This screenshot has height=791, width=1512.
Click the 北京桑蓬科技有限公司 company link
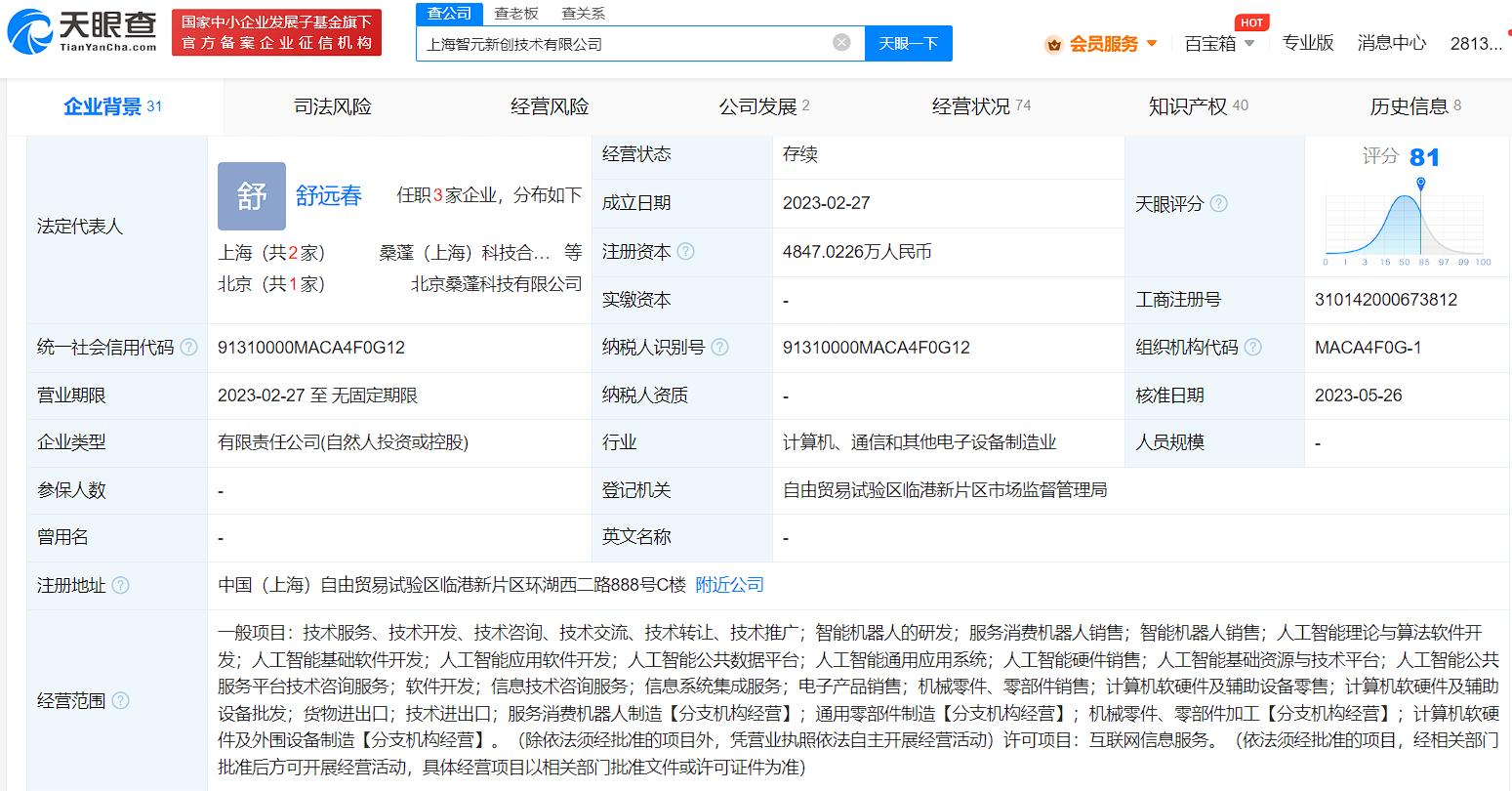tap(494, 284)
